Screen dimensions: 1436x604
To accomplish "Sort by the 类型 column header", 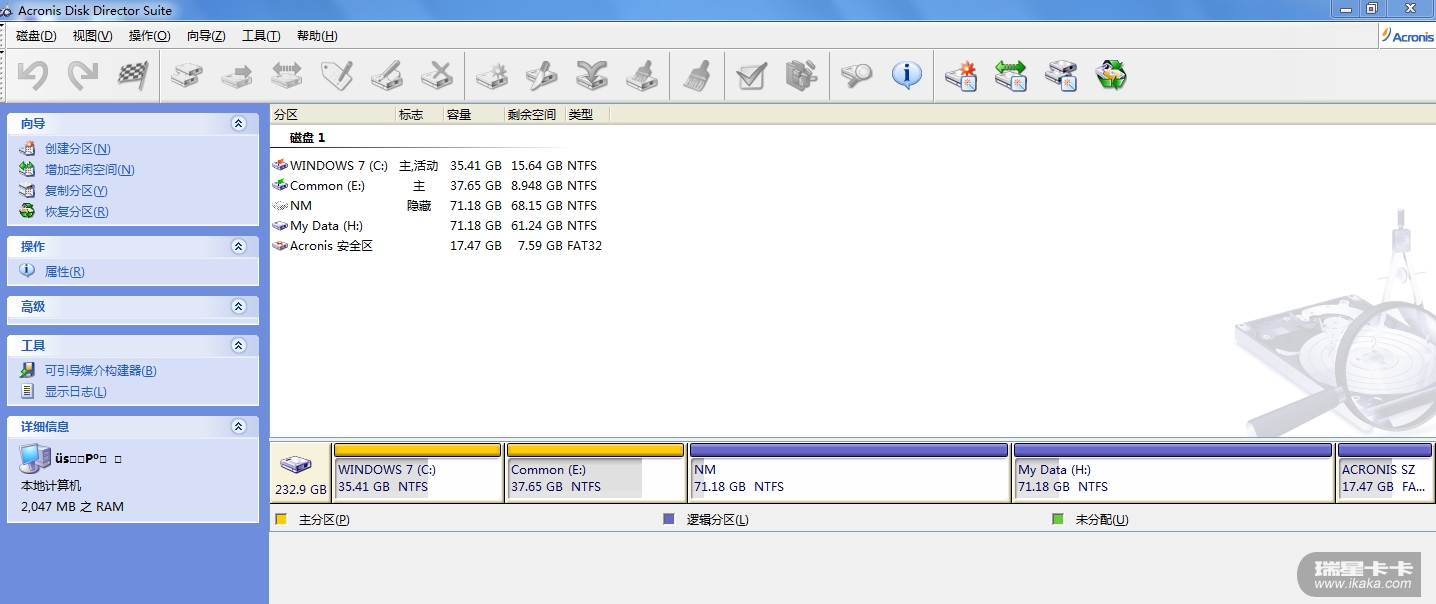I will (x=588, y=115).
